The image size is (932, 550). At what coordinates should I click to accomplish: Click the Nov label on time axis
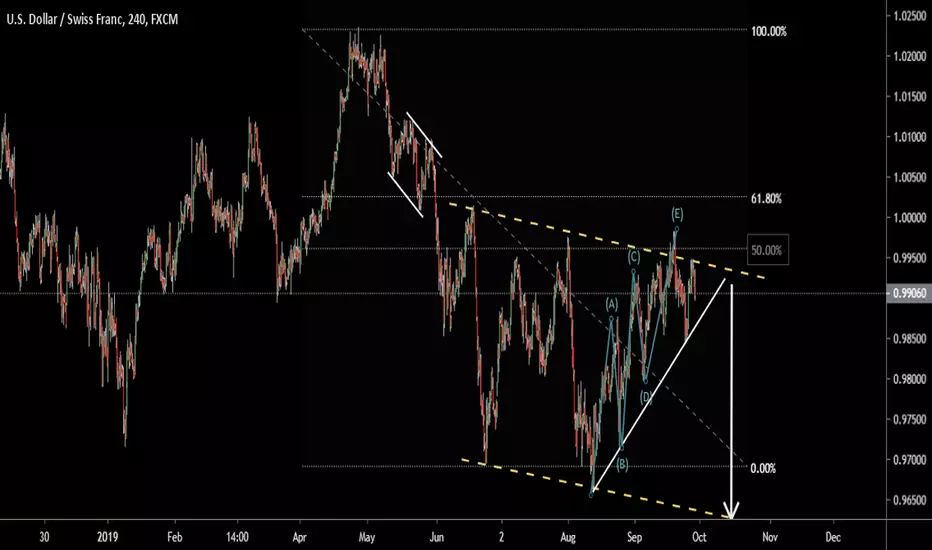(x=770, y=538)
